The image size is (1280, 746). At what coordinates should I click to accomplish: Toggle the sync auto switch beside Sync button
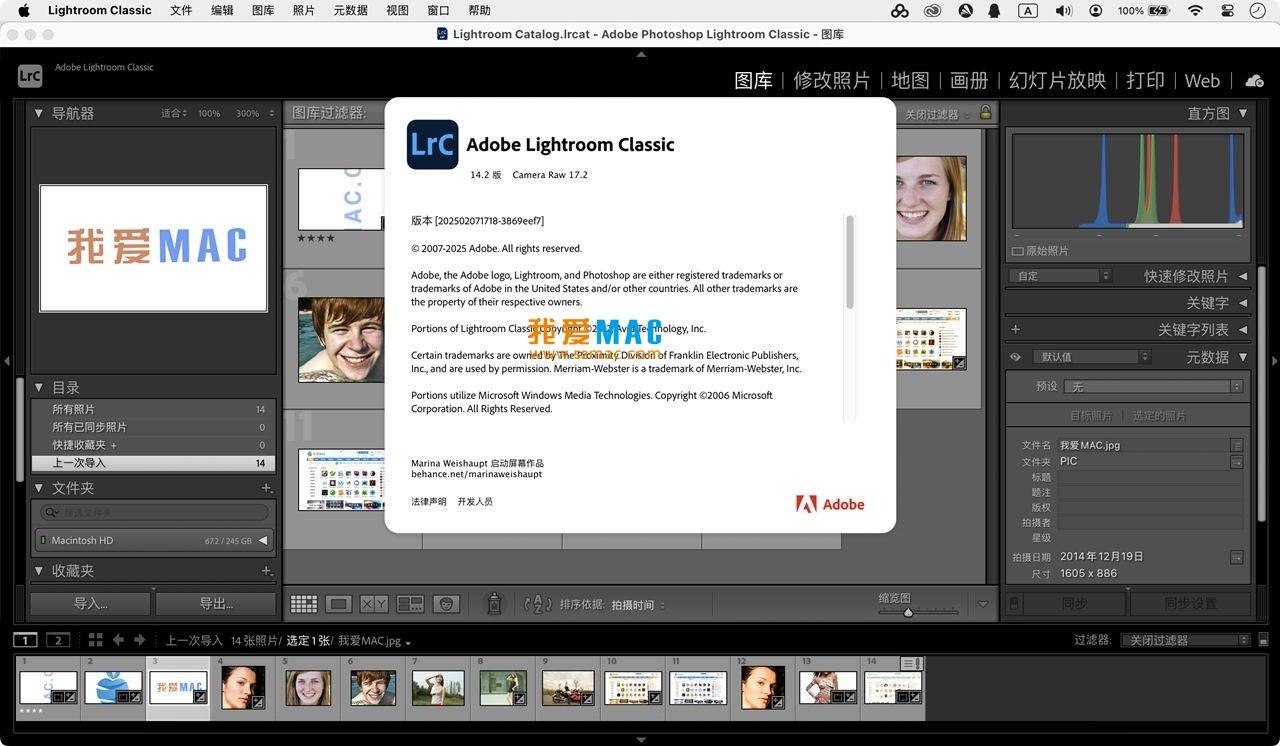click(x=1013, y=604)
